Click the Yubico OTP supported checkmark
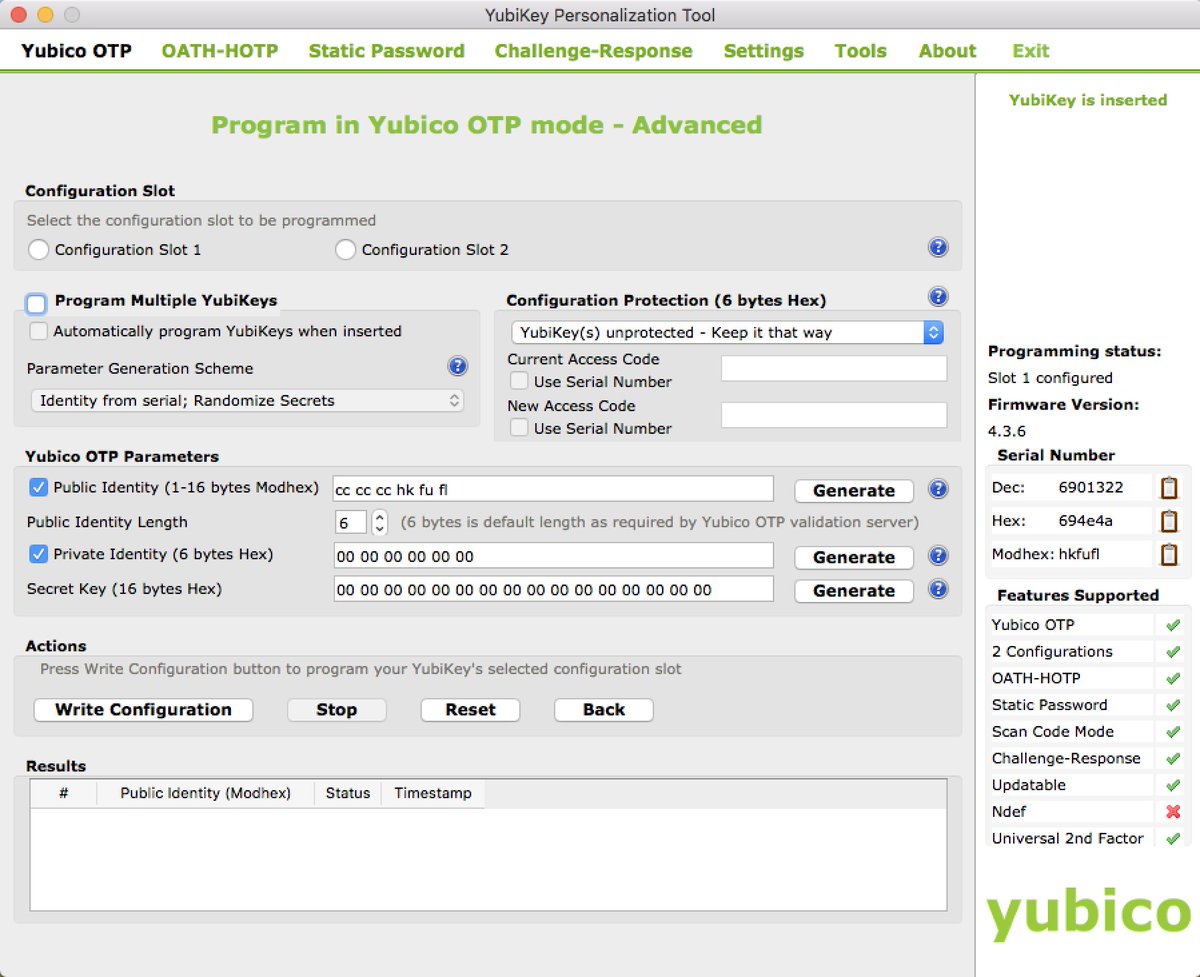1200x977 pixels. click(x=1173, y=625)
